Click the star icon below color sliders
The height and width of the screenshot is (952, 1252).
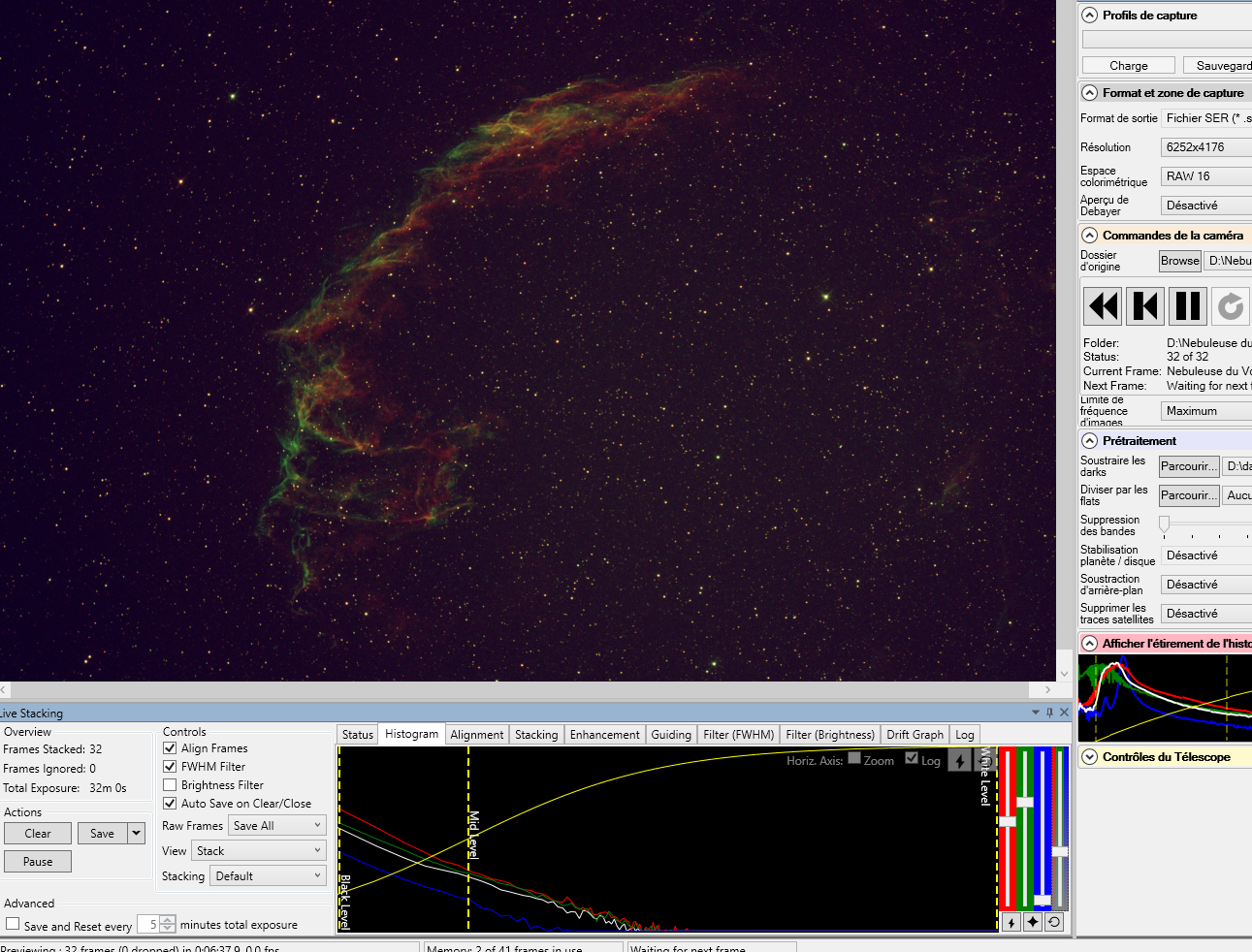pyautogui.click(x=1033, y=922)
